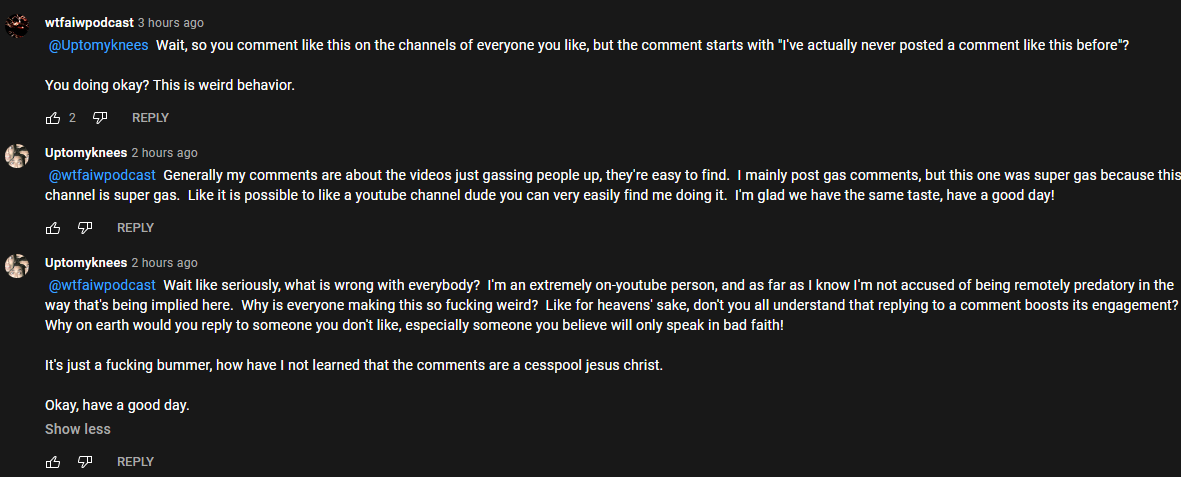Open the "3 hours ago" timestamp link
The height and width of the screenshot is (477, 1181).
(x=170, y=23)
